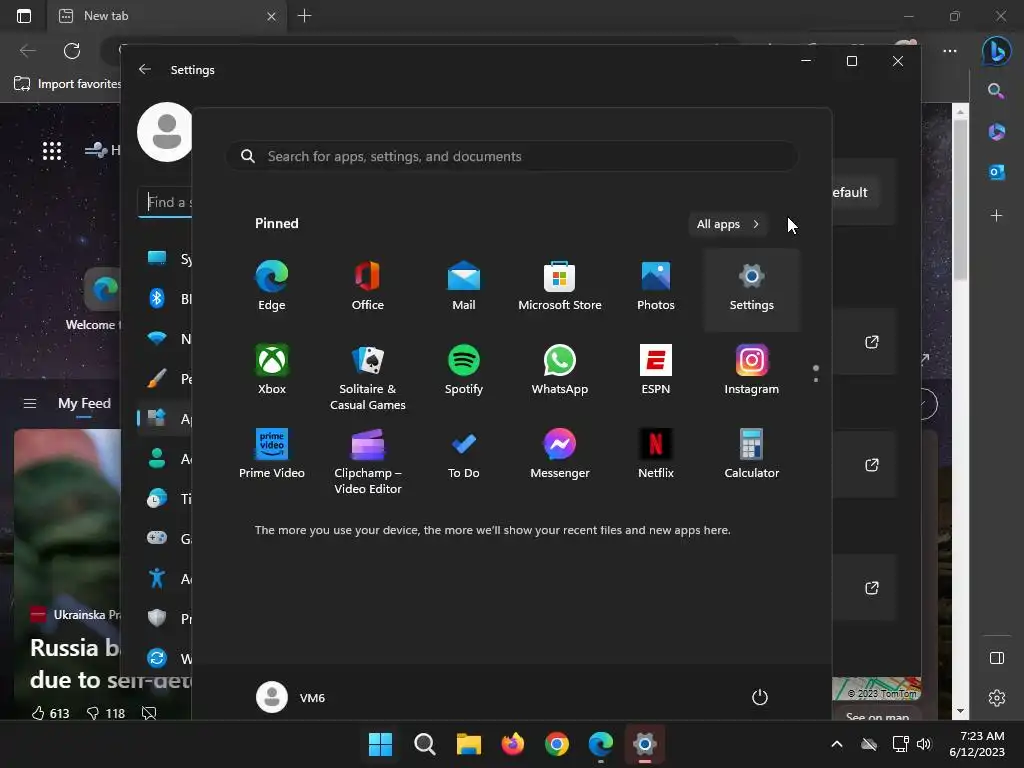Open Accounts category with person icon
The image size is (1024, 768).
point(165,458)
